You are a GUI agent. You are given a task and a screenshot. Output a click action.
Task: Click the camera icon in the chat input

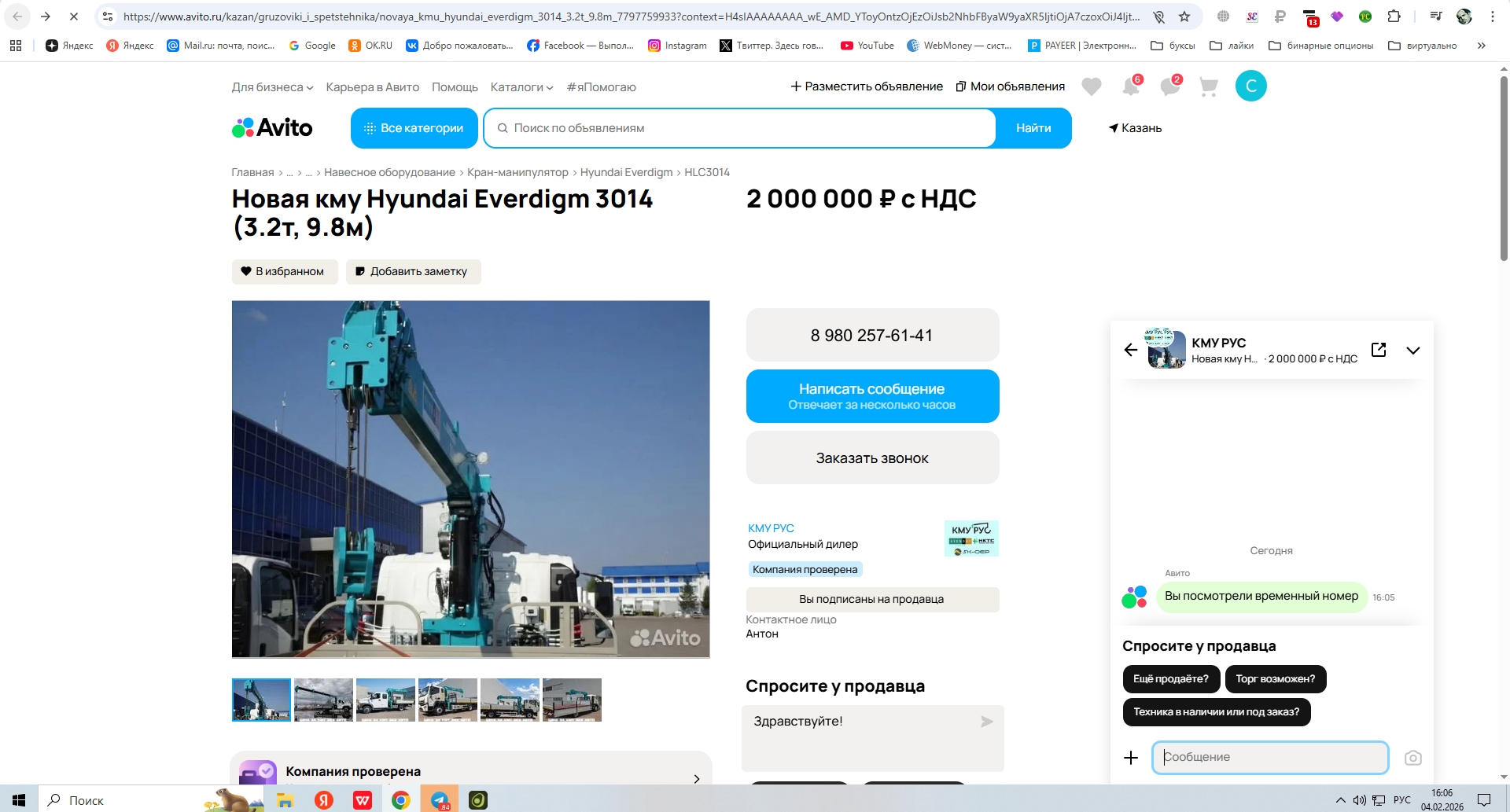coord(1413,758)
